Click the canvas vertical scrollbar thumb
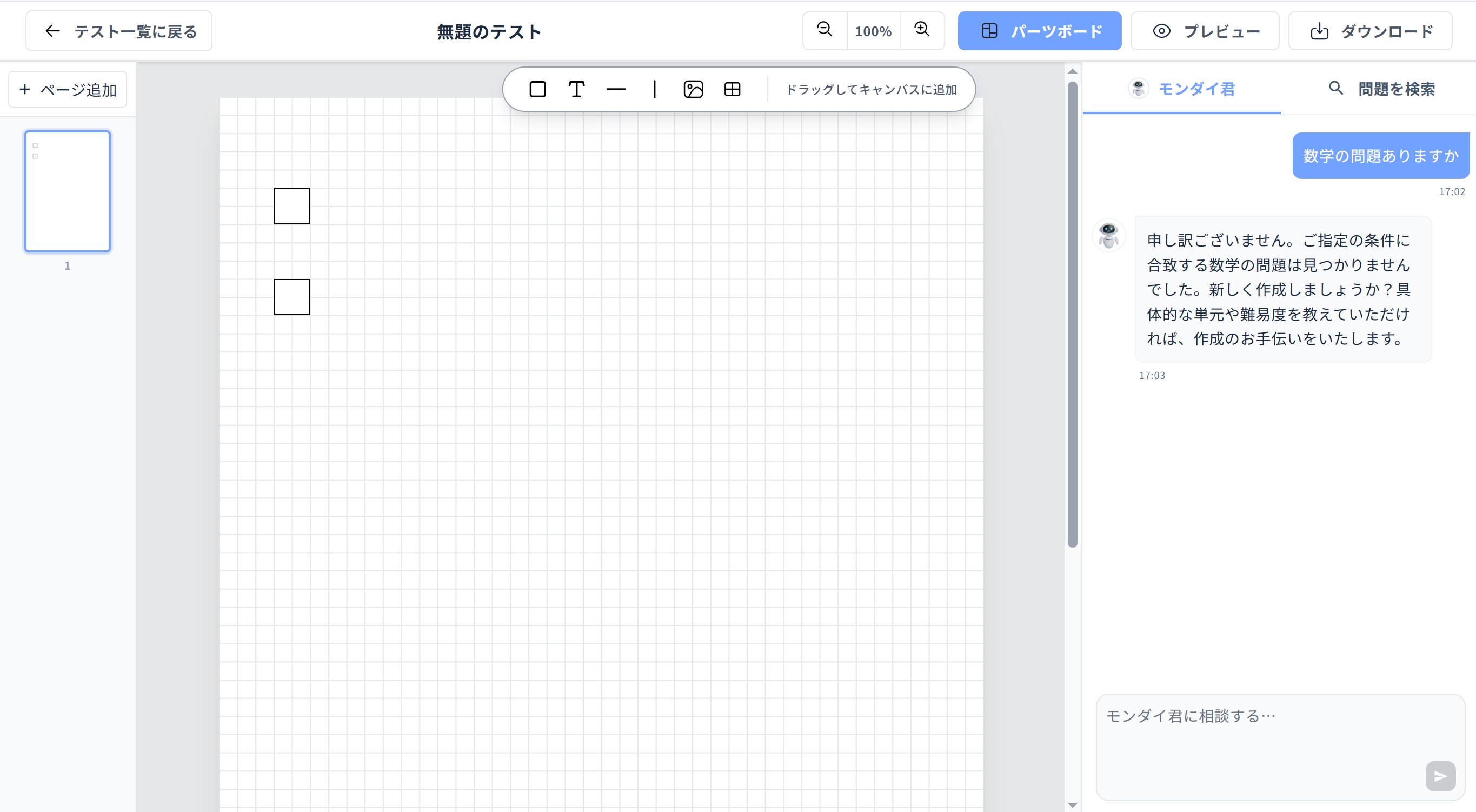 point(1073,315)
